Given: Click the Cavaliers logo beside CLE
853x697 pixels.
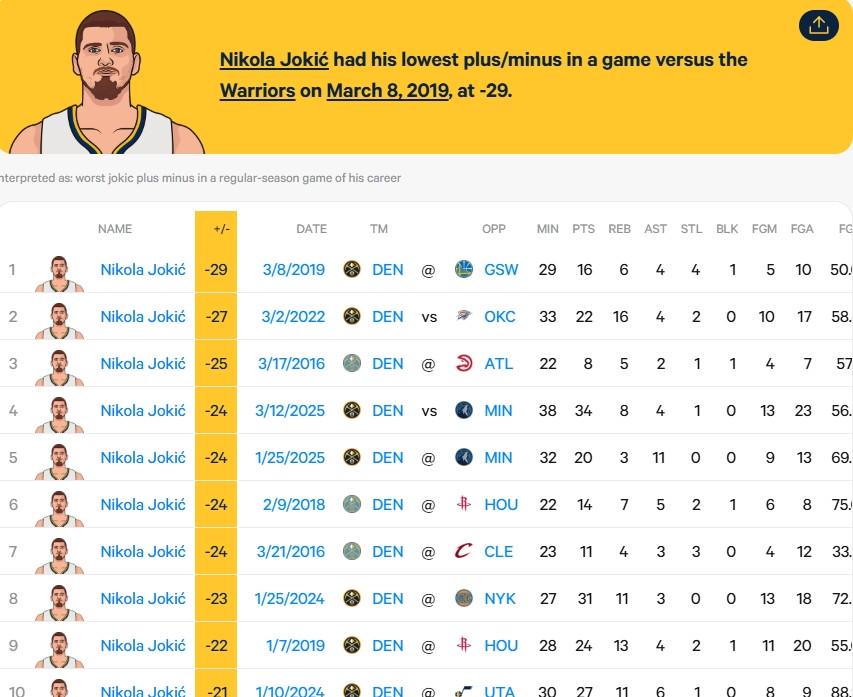Looking at the screenshot, I should pos(463,551).
